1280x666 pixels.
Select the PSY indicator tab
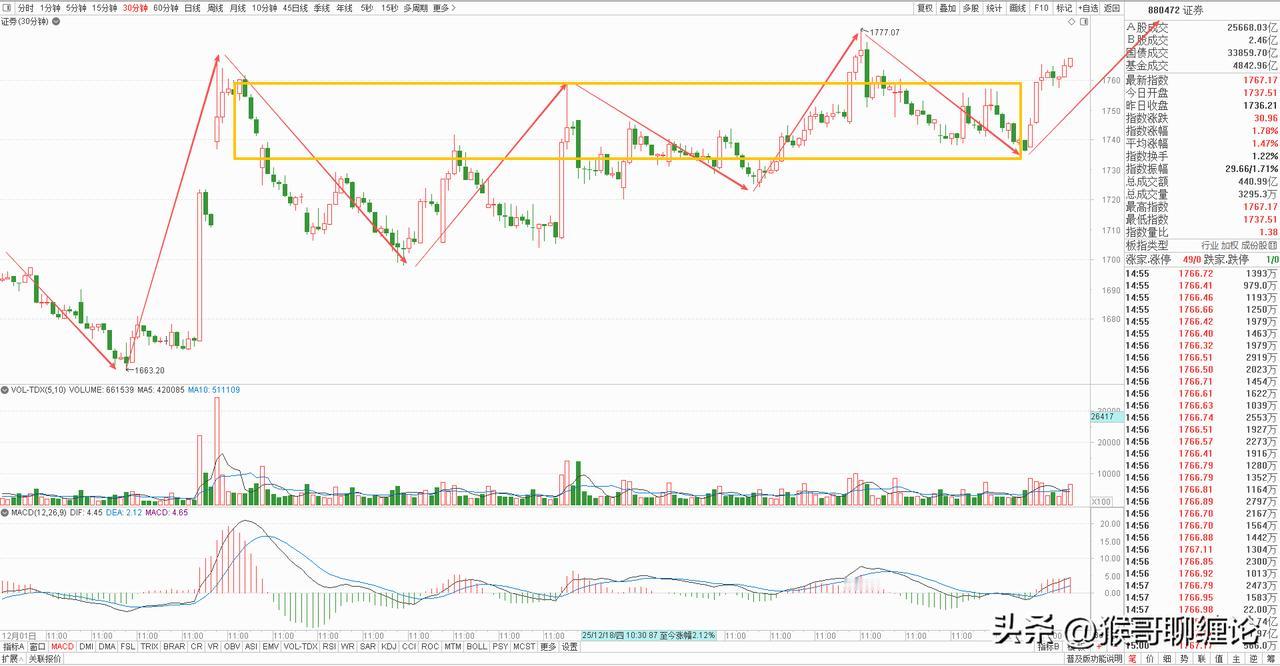point(500,647)
